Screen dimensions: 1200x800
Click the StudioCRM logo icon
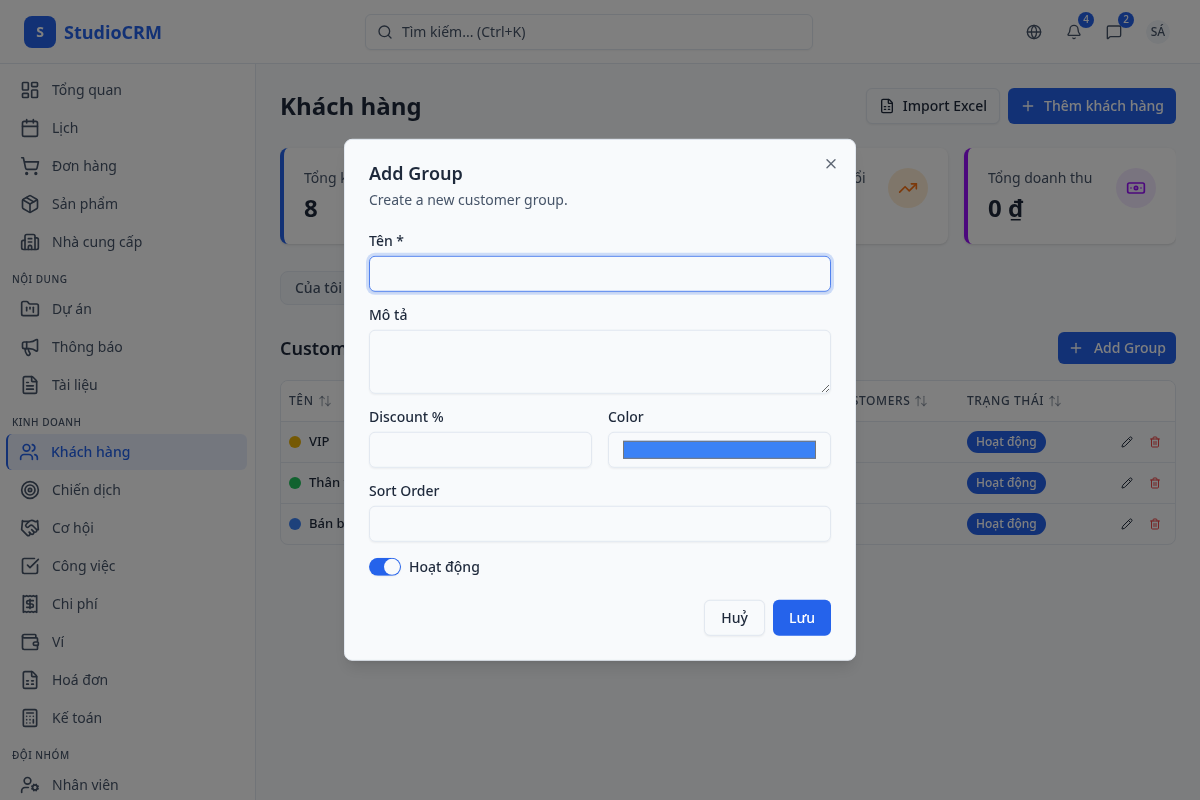click(x=40, y=32)
